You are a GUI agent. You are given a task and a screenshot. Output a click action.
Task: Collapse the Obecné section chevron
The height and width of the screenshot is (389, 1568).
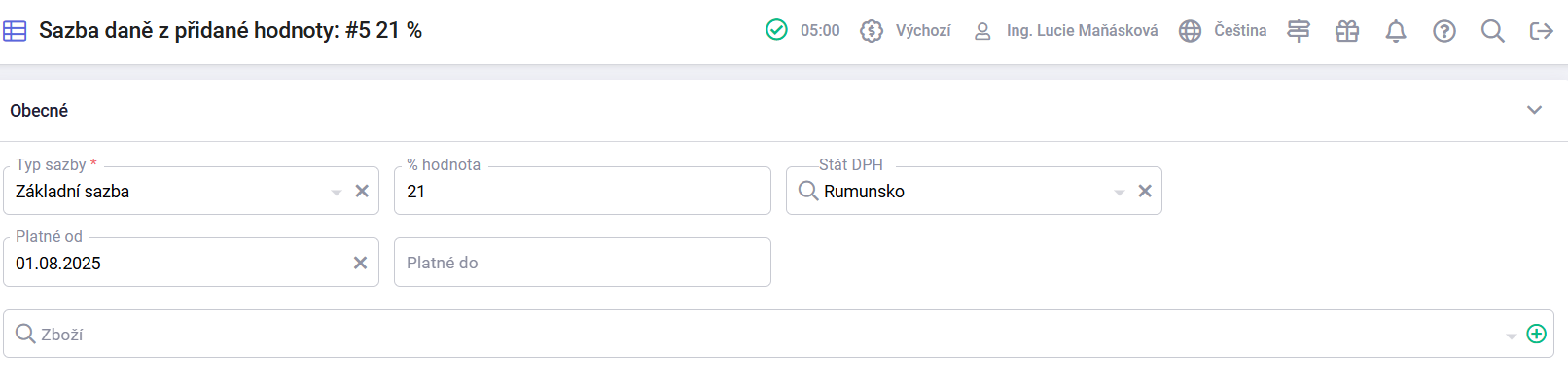tap(1535, 110)
